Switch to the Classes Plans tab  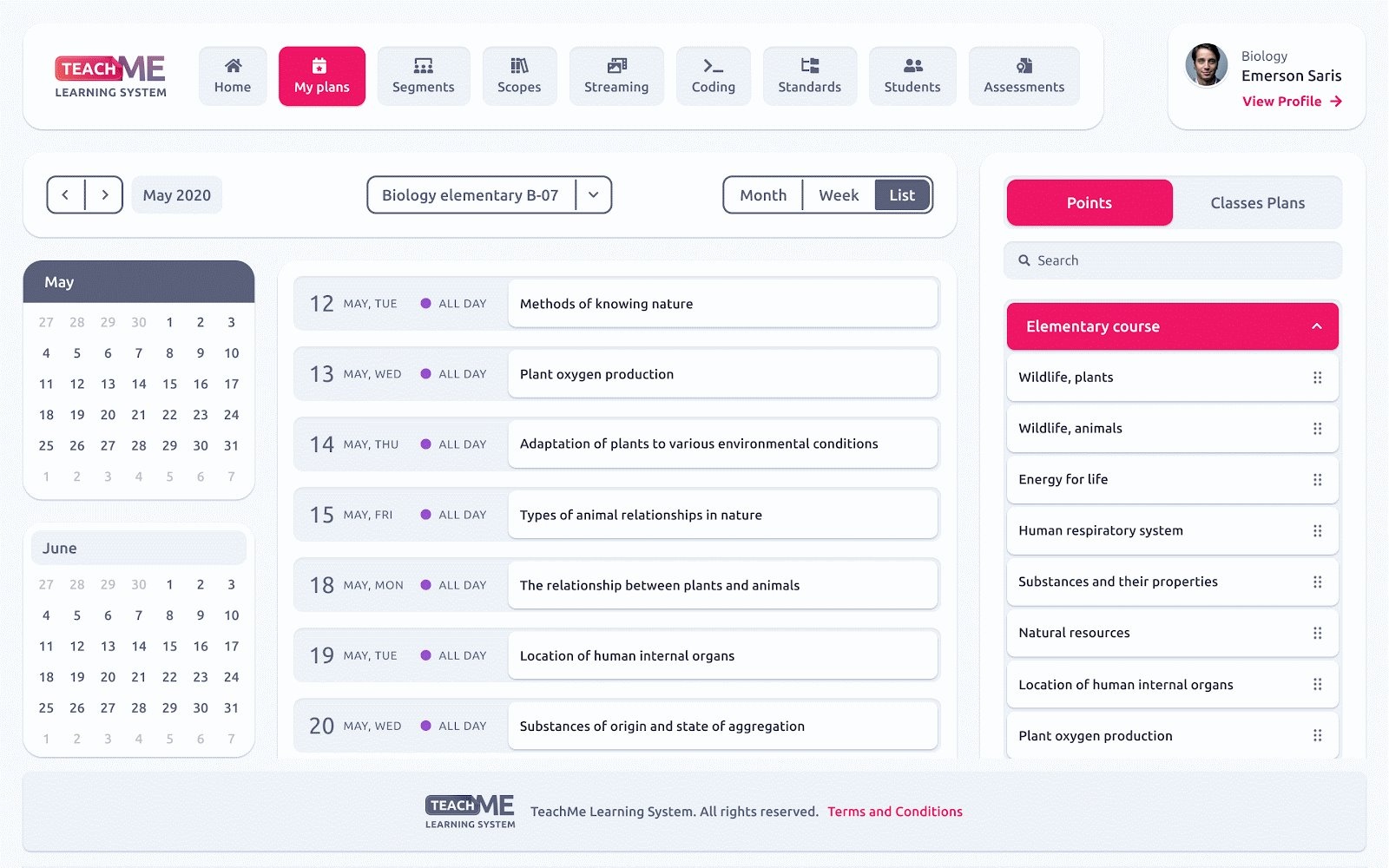[1257, 203]
